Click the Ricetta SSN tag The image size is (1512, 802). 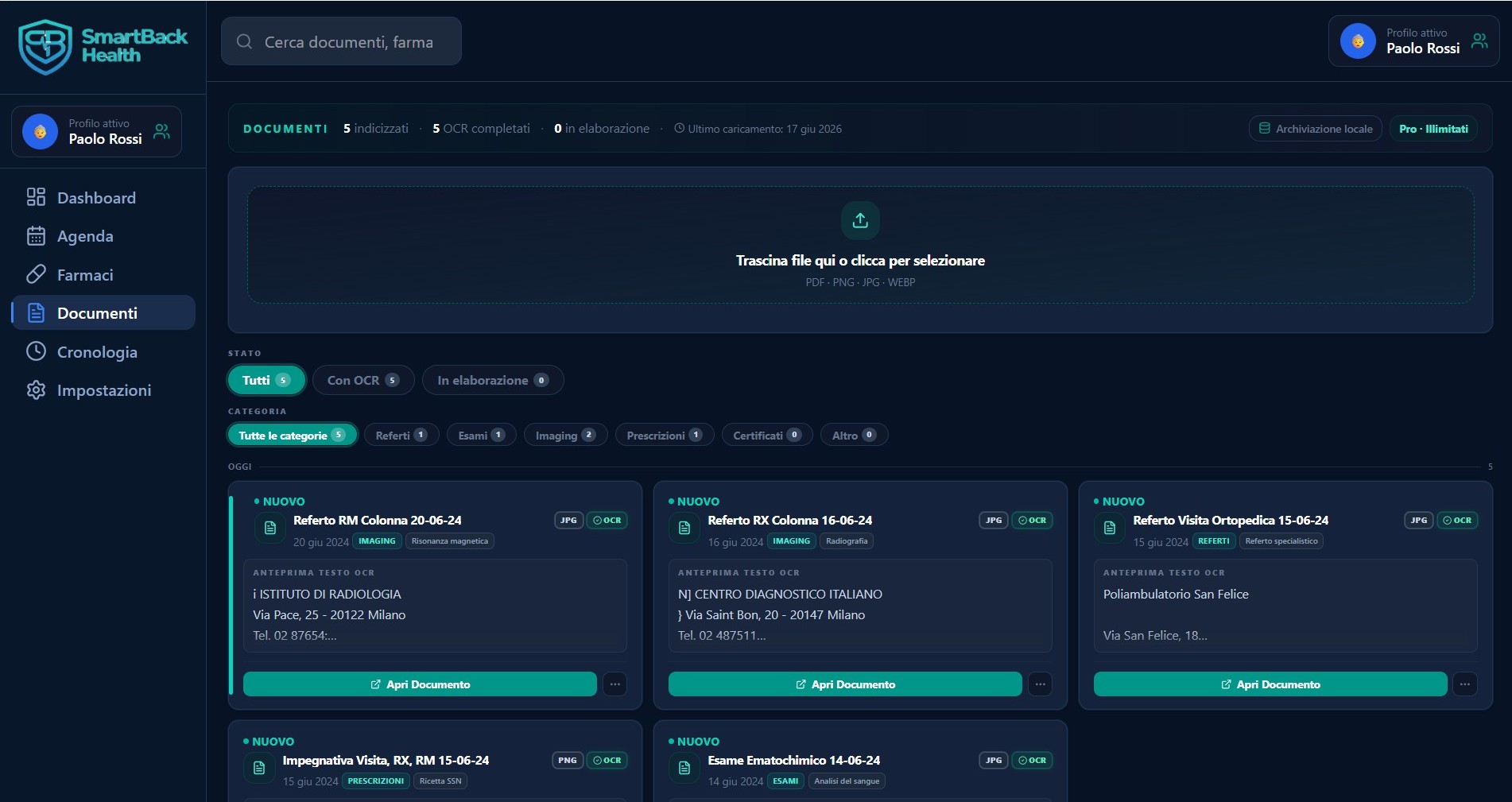(440, 781)
